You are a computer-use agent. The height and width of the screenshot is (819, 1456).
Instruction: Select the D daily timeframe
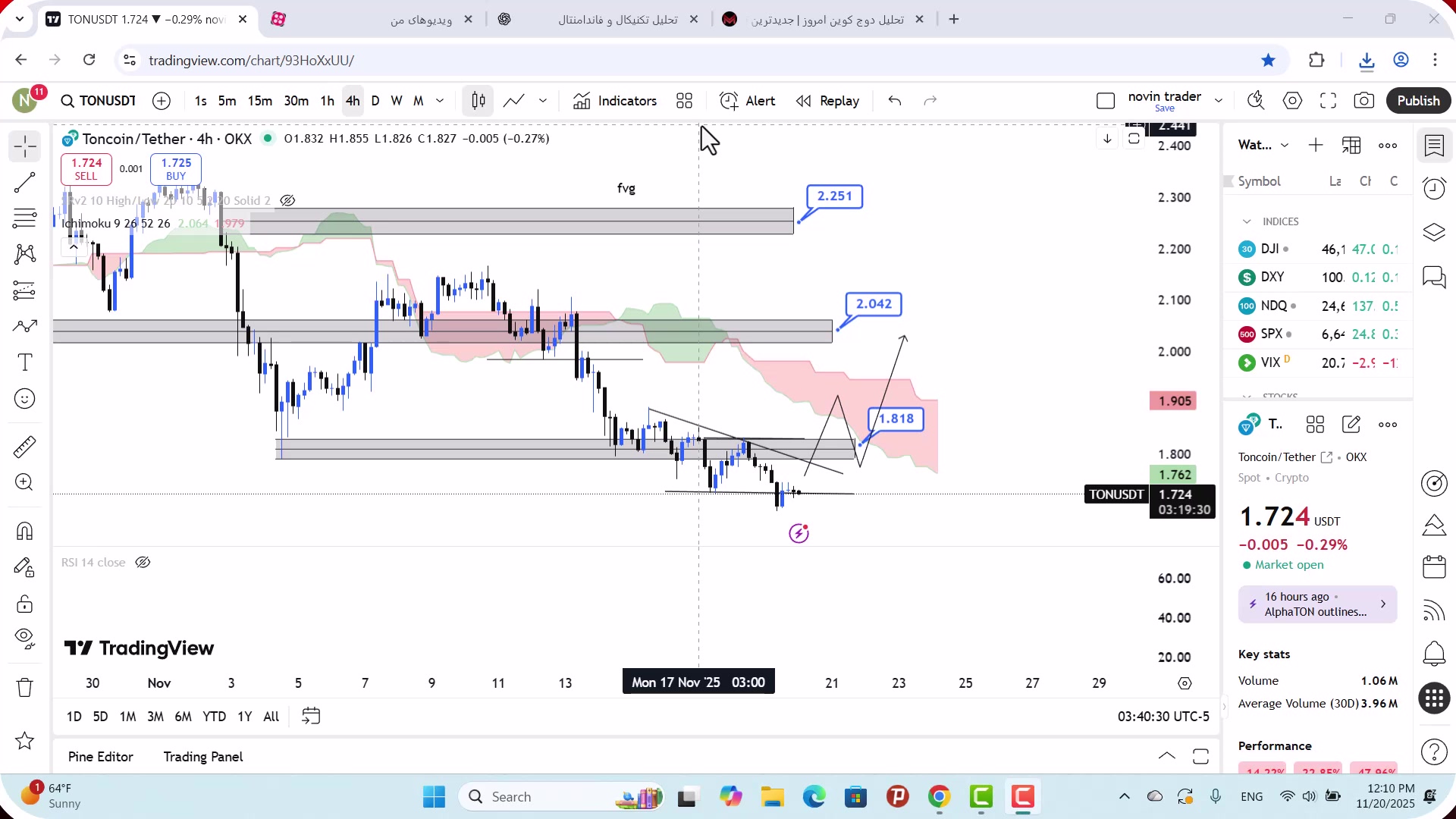click(375, 101)
